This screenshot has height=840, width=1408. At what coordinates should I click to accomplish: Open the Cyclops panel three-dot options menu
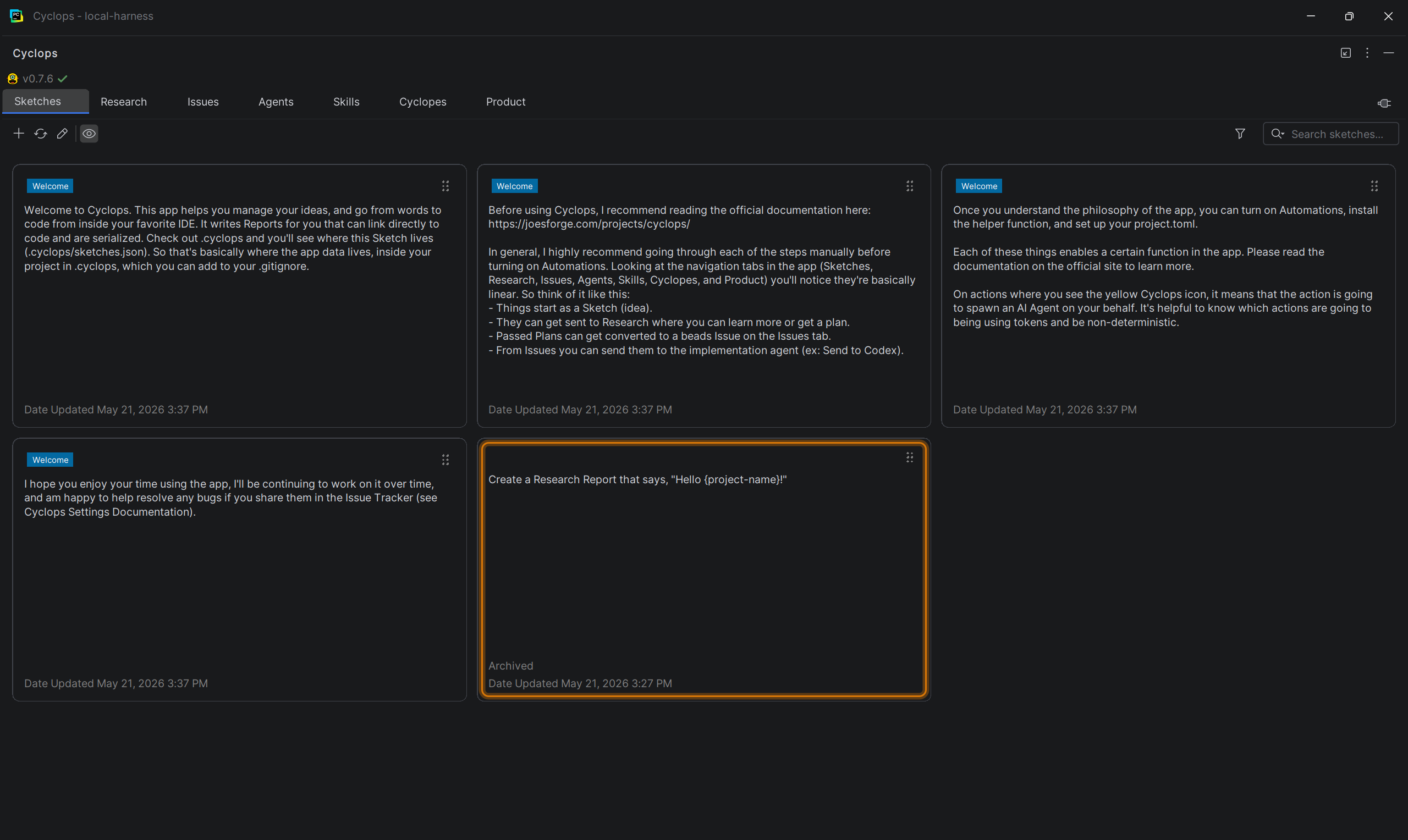(1367, 53)
